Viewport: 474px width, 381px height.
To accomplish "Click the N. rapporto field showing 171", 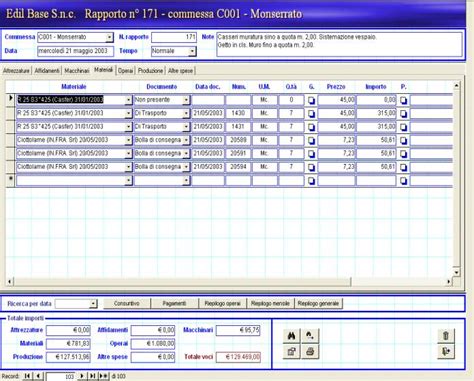I will 174,37.
